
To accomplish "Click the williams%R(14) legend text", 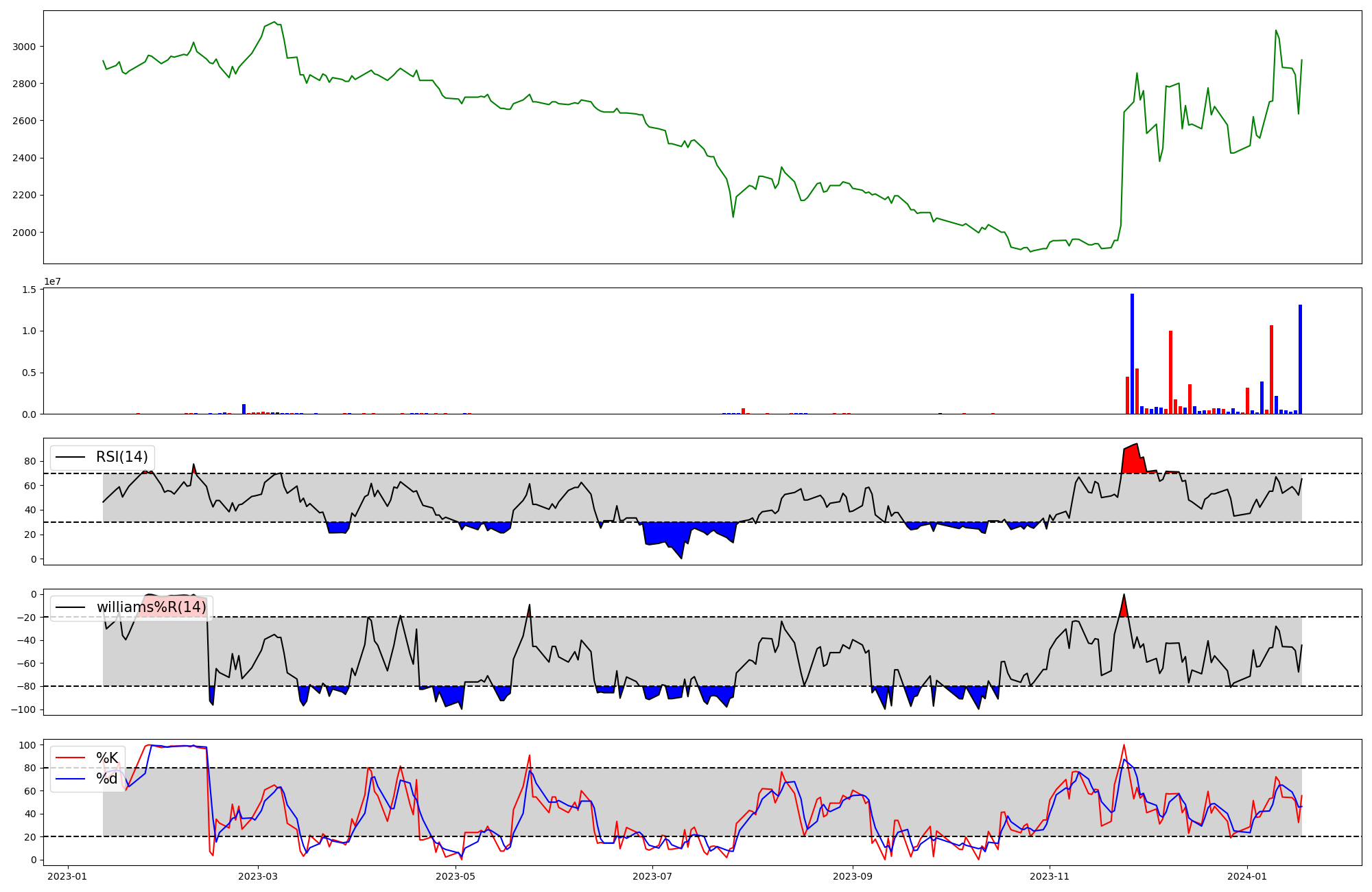I will tap(151, 607).
